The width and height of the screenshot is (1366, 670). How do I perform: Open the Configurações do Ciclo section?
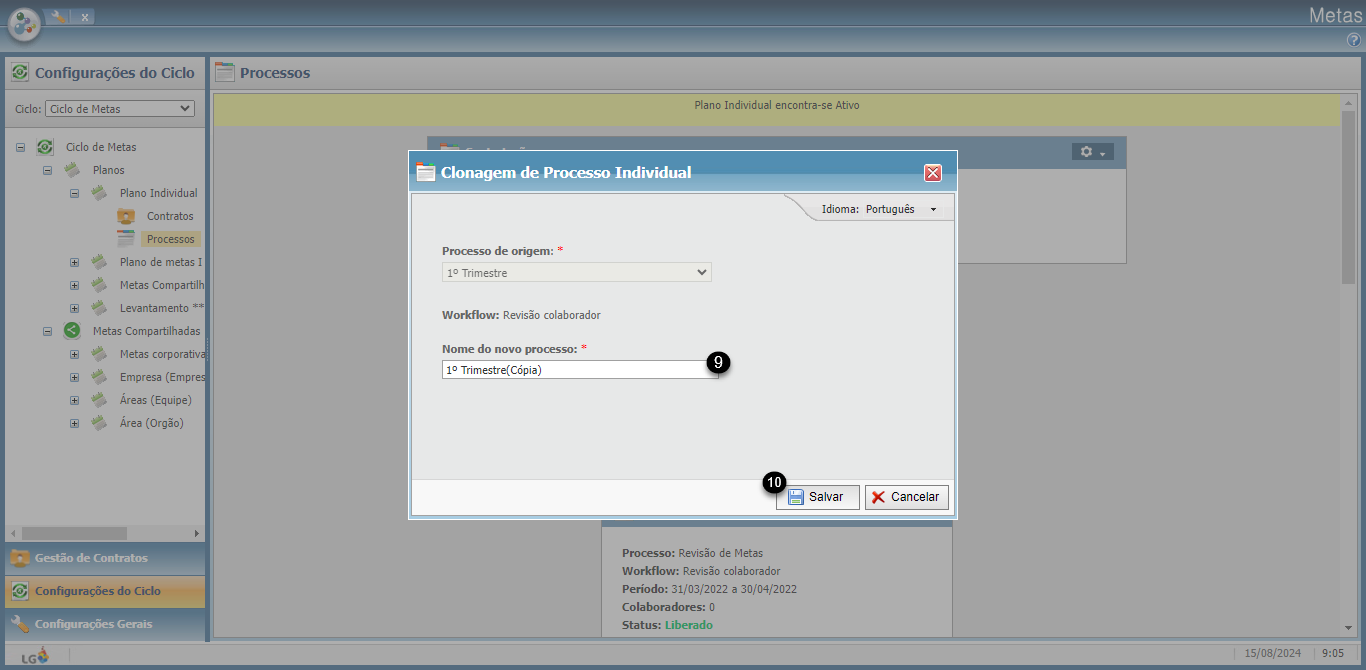tap(105, 591)
